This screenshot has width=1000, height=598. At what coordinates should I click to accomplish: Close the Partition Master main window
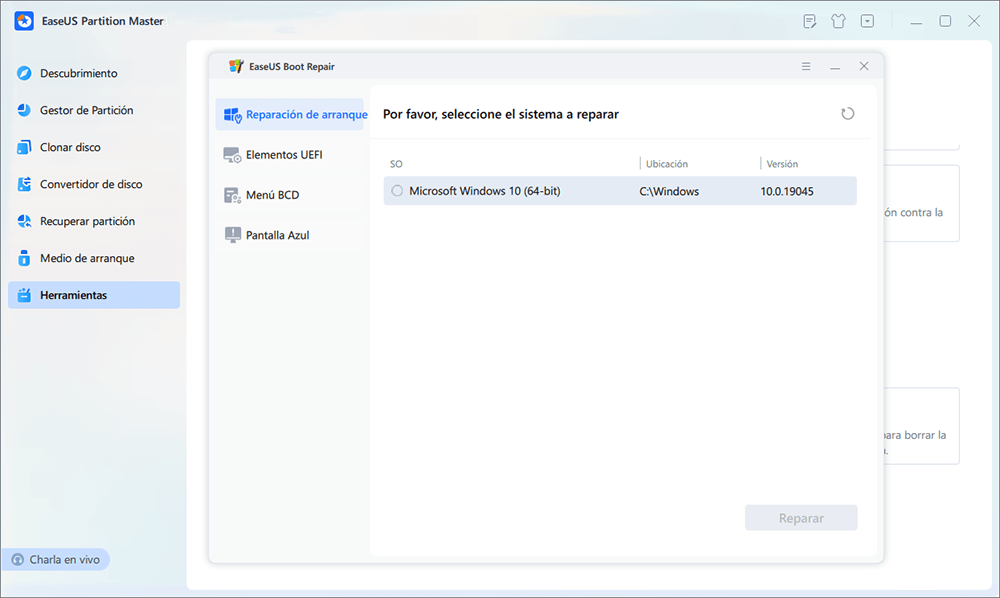(974, 21)
